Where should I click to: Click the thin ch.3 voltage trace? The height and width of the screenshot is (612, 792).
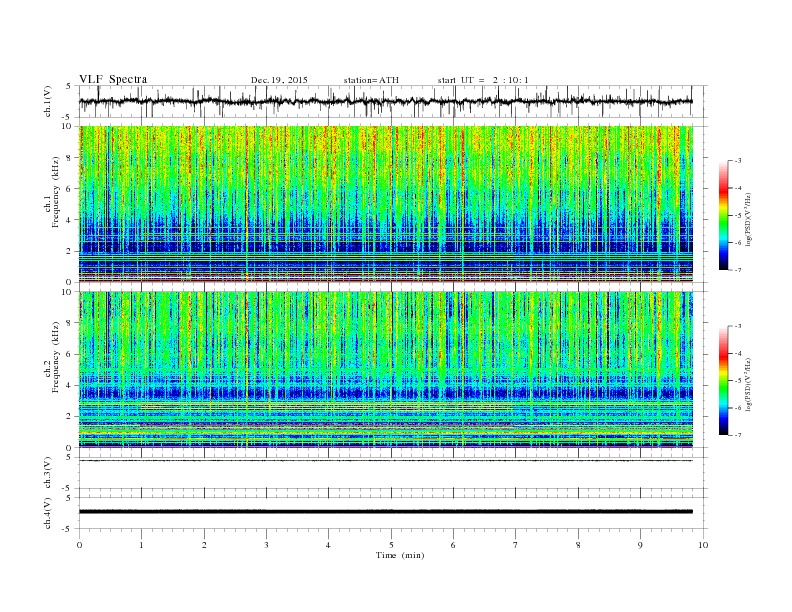point(386,461)
